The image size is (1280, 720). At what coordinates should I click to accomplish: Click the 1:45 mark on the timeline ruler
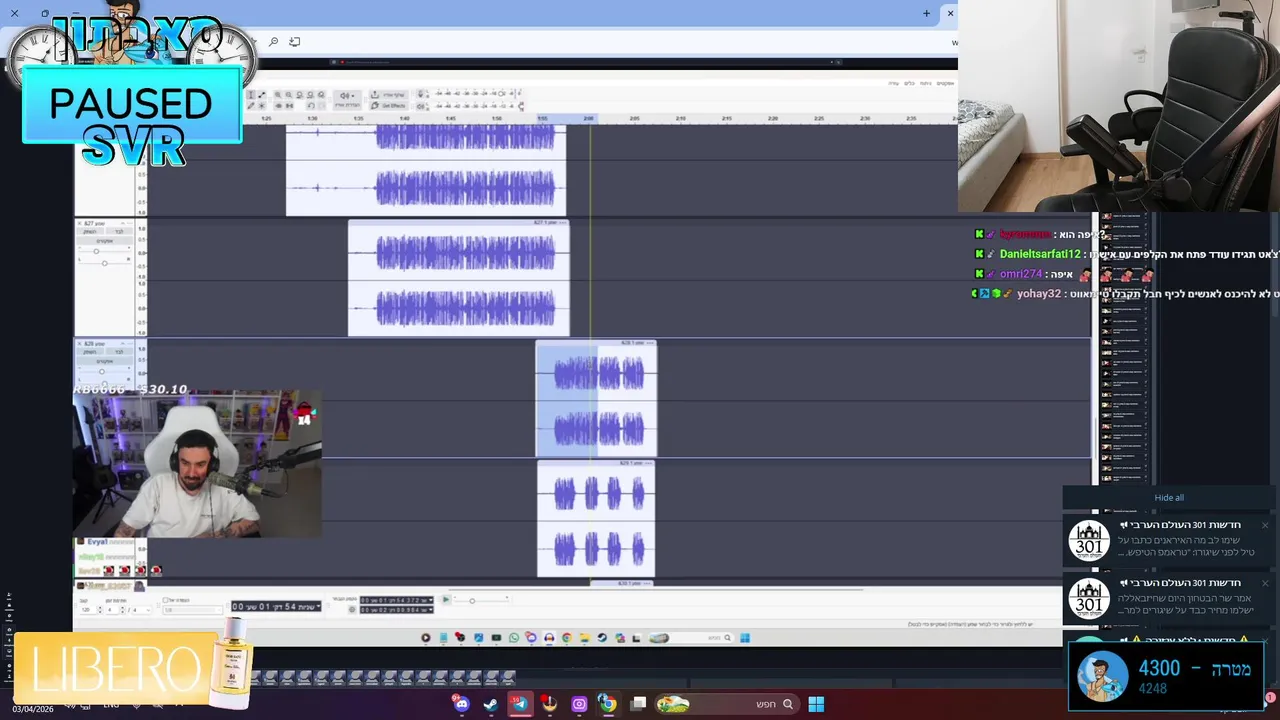click(x=452, y=118)
